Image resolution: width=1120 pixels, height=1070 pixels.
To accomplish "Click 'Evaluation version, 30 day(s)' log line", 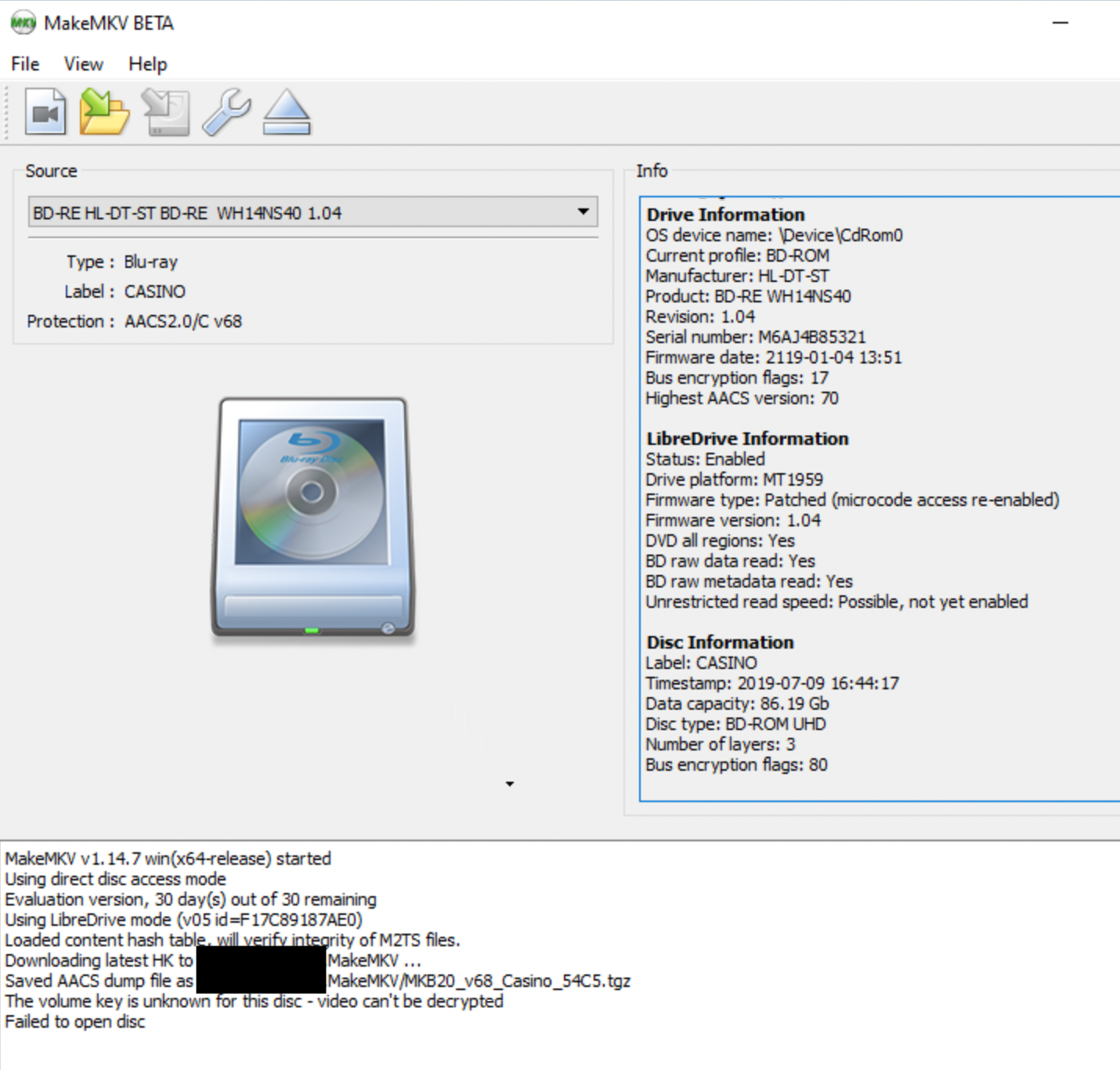I will point(190,899).
